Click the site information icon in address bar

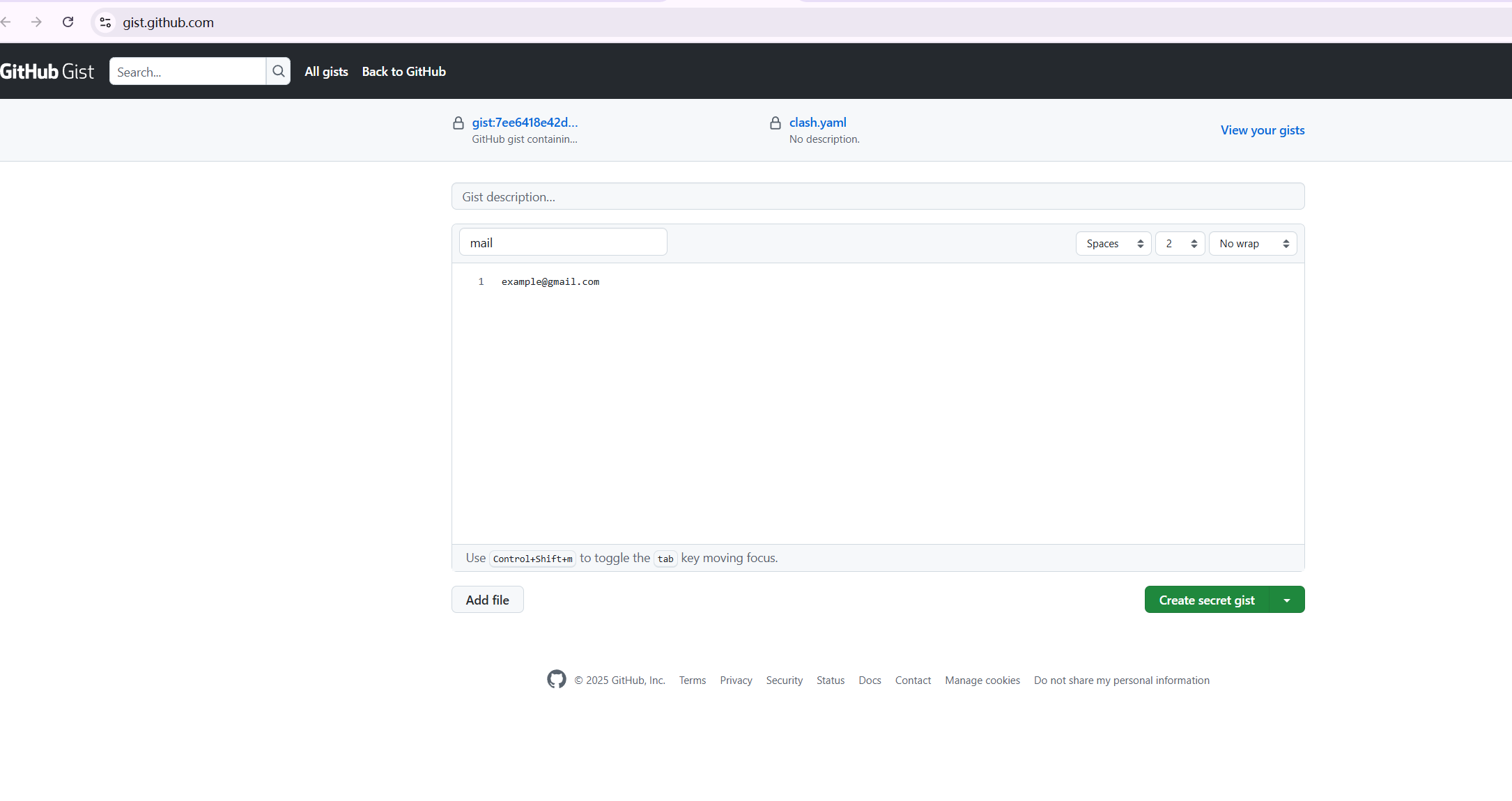pyautogui.click(x=105, y=22)
